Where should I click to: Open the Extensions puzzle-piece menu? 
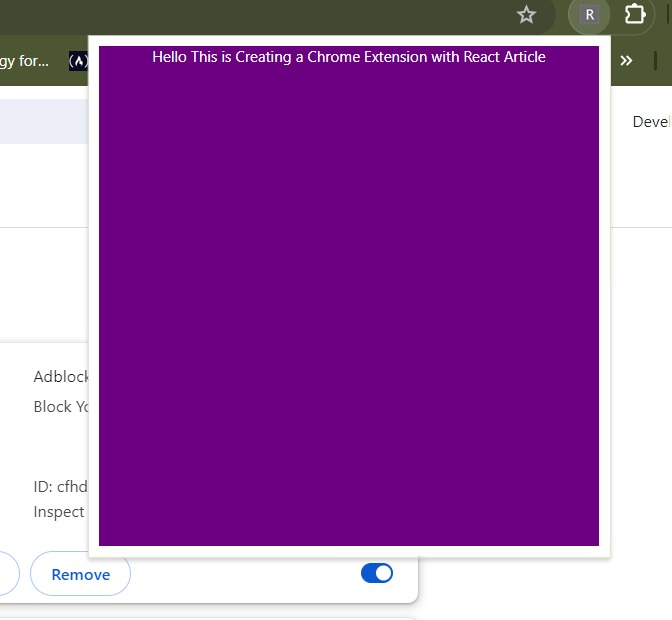click(x=634, y=15)
